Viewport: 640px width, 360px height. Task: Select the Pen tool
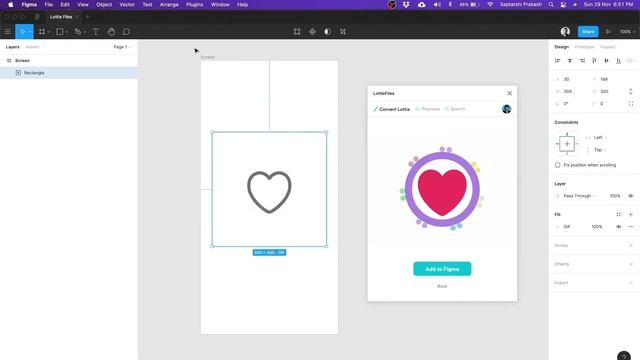(78, 31)
